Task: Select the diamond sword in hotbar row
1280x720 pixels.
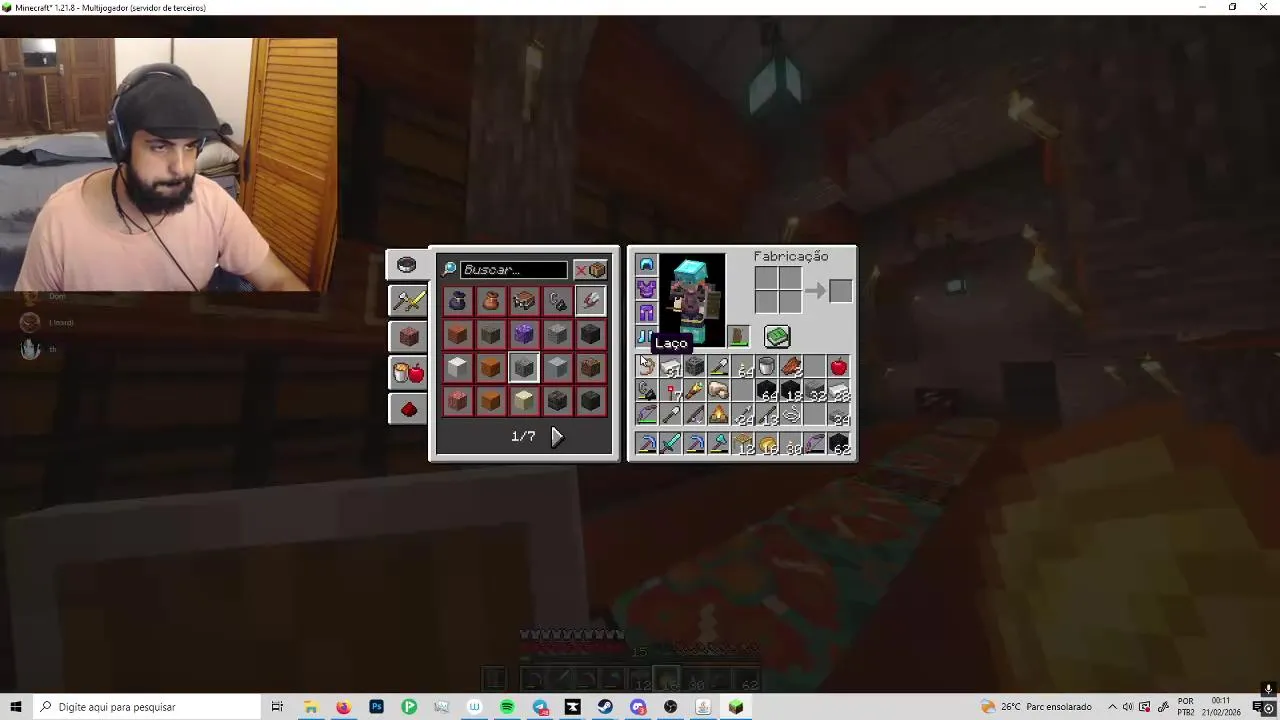Action: (x=671, y=442)
